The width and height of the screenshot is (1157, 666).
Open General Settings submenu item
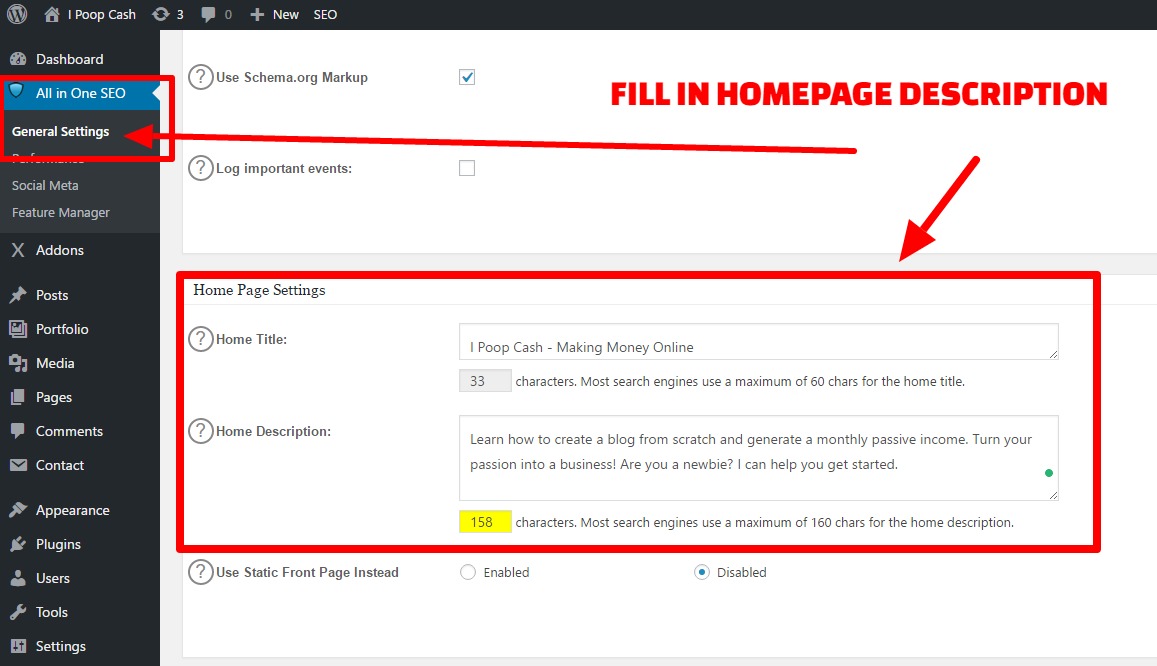coord(61,131)
